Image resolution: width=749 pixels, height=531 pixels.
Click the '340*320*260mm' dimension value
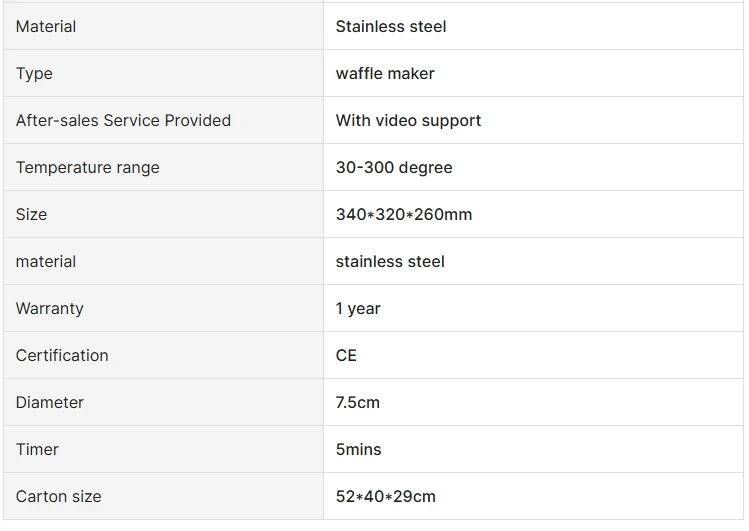pos(404,215)
